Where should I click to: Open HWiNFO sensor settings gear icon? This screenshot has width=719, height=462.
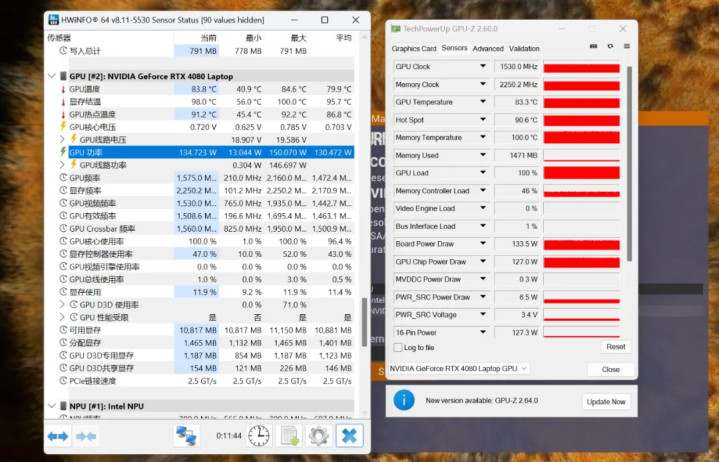[319, 436]
